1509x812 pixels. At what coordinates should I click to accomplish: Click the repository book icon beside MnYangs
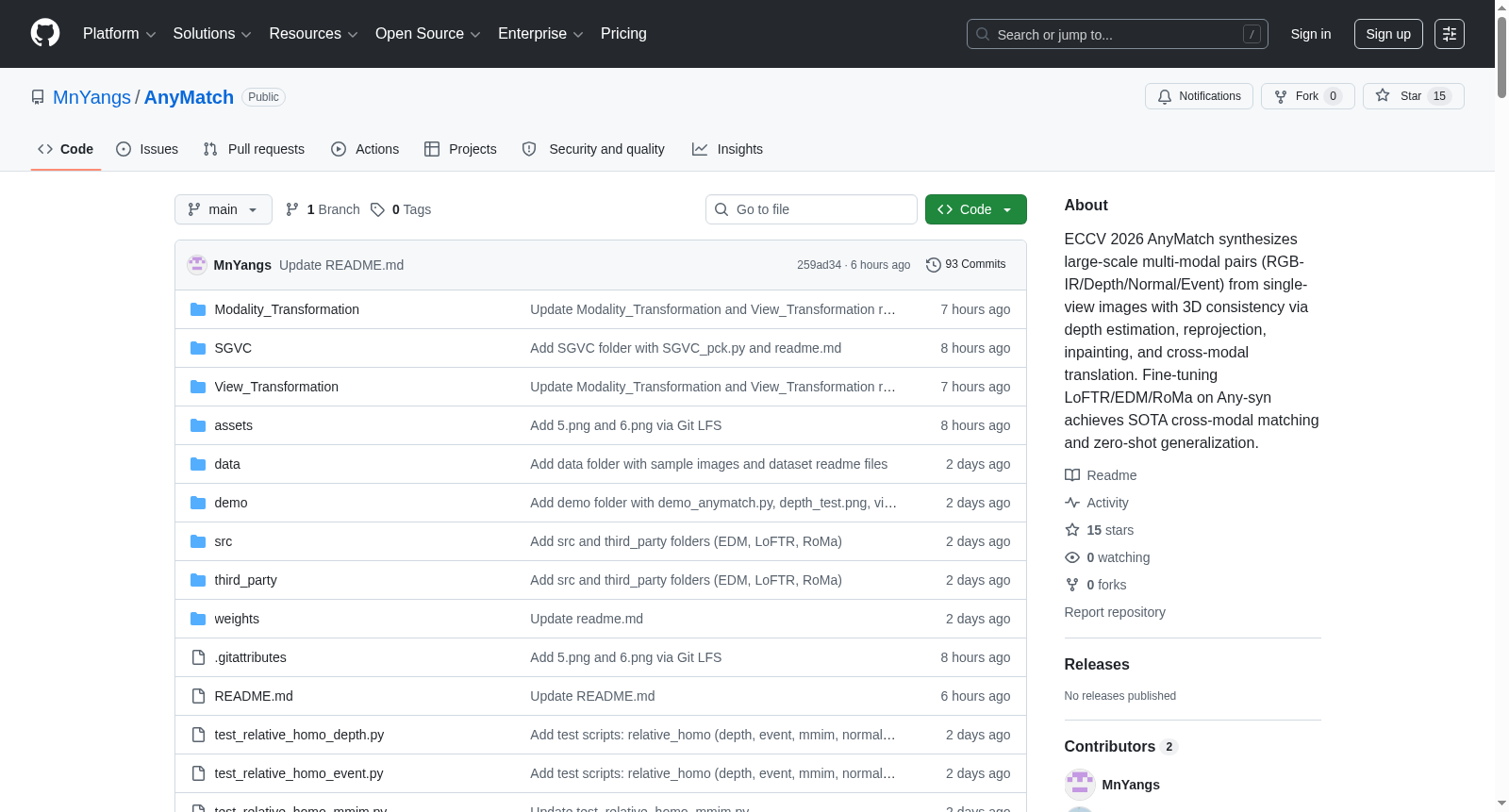pos(38,97)
